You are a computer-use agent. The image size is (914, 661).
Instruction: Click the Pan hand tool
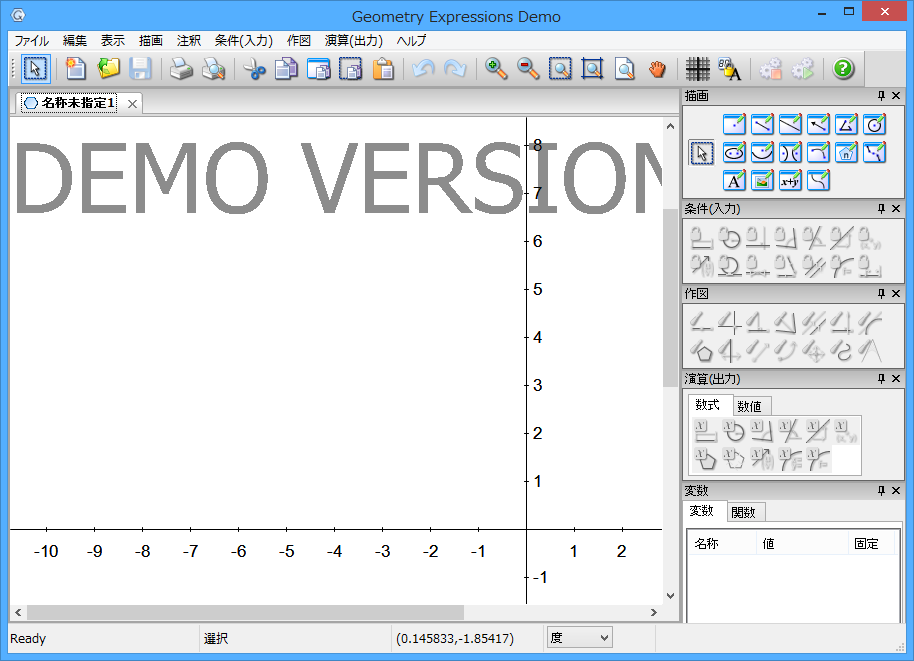click(656, 69)
